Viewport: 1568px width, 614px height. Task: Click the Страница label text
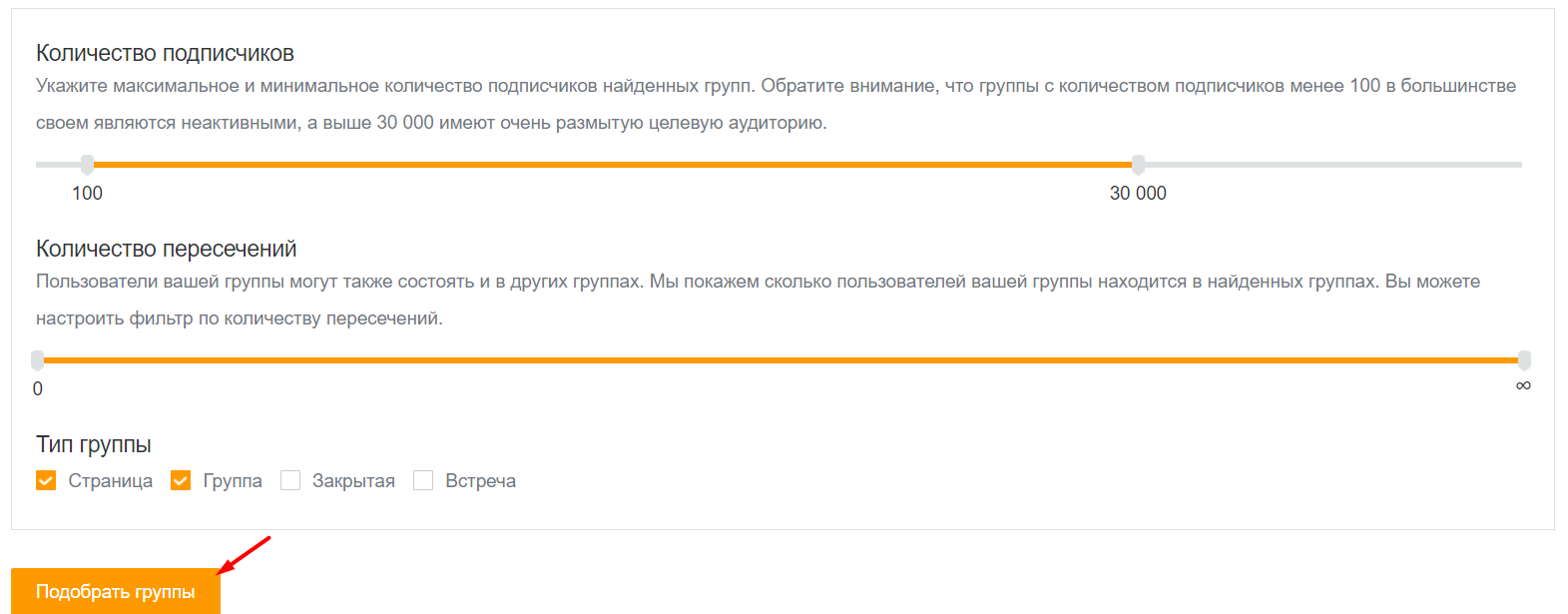click(111, 481)
